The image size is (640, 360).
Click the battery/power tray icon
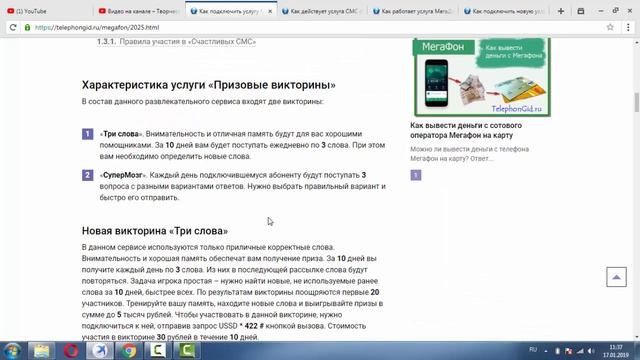click(558, 351)
